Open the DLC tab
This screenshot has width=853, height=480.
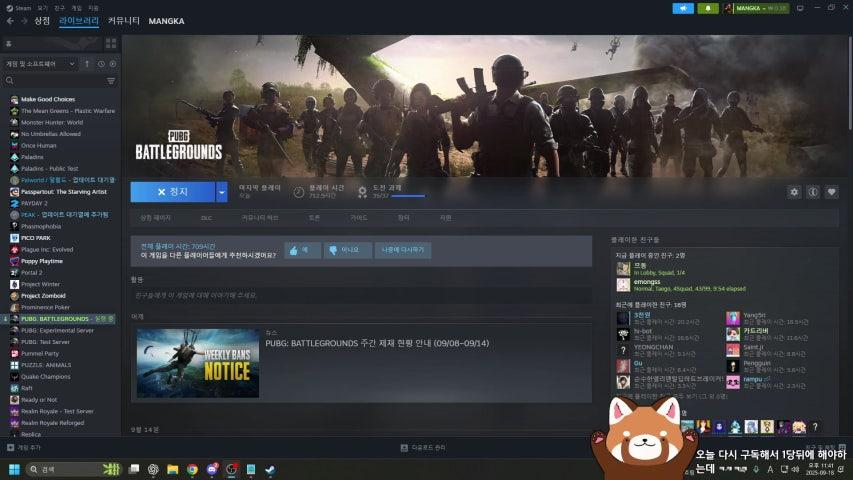[207, 218]
